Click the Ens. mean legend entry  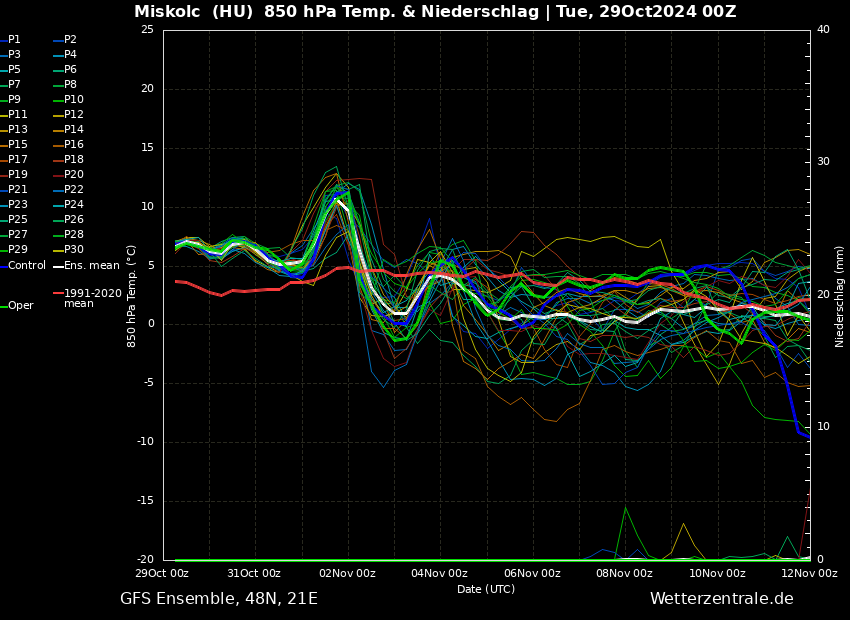[91, 266]
